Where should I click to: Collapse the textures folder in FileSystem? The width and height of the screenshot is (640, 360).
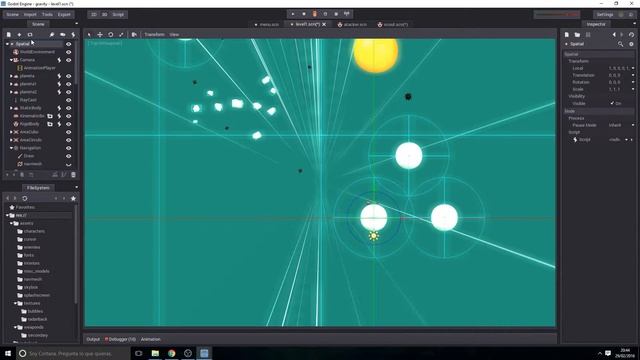(16, 303)
